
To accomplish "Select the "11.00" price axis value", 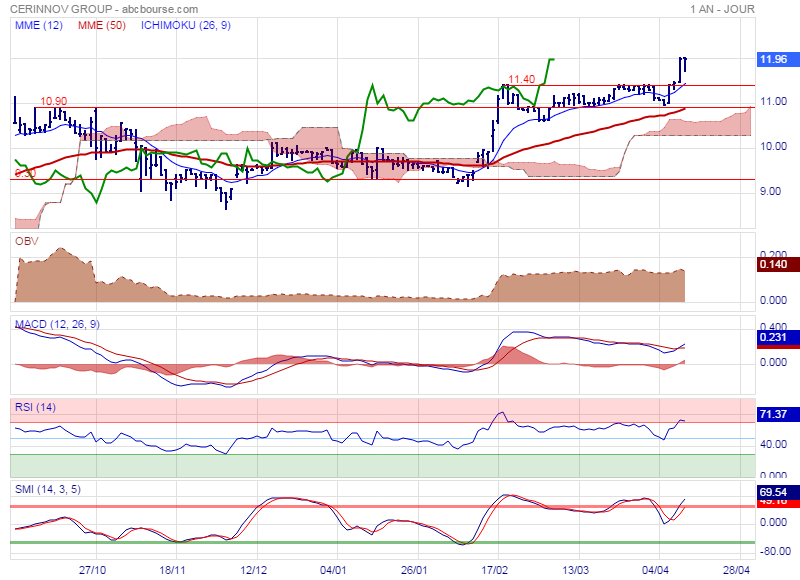I will [x=773, y=102].
